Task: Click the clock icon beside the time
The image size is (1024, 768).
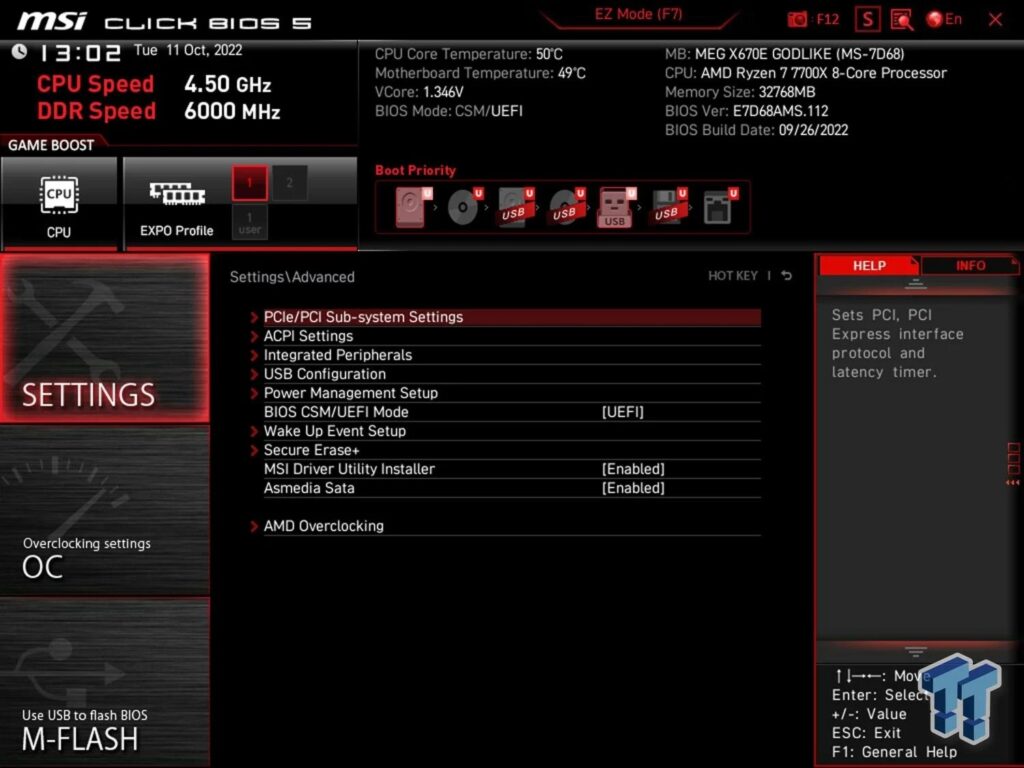Action: click(20, 51)
